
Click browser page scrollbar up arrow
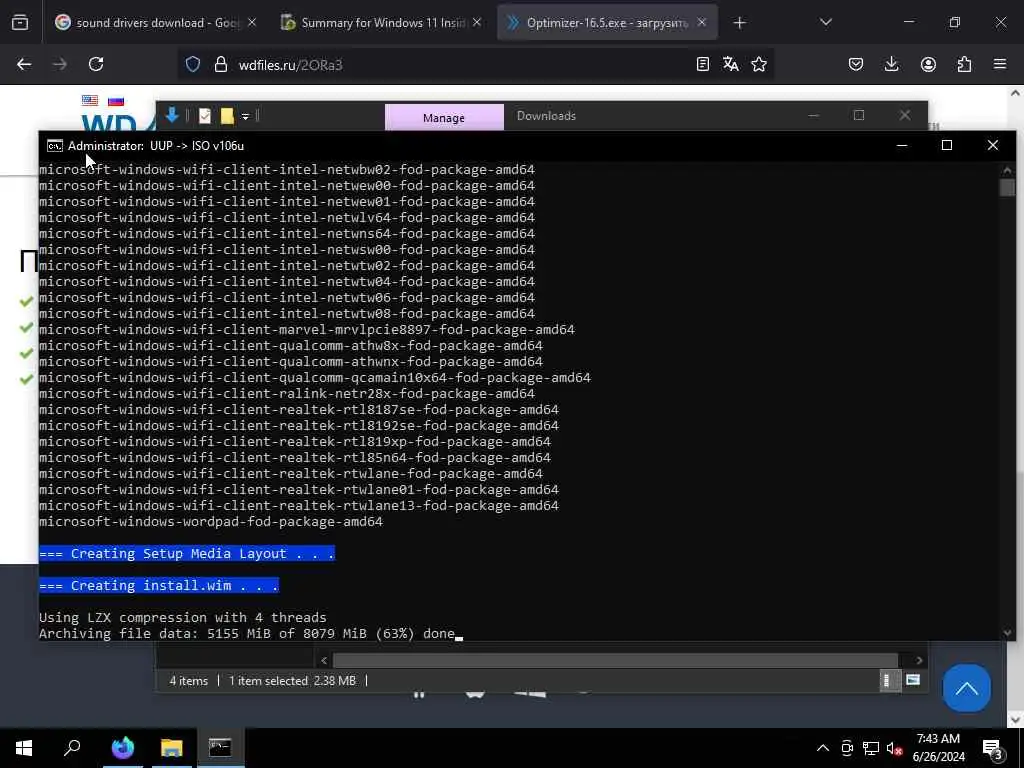tap(1015, 93)
